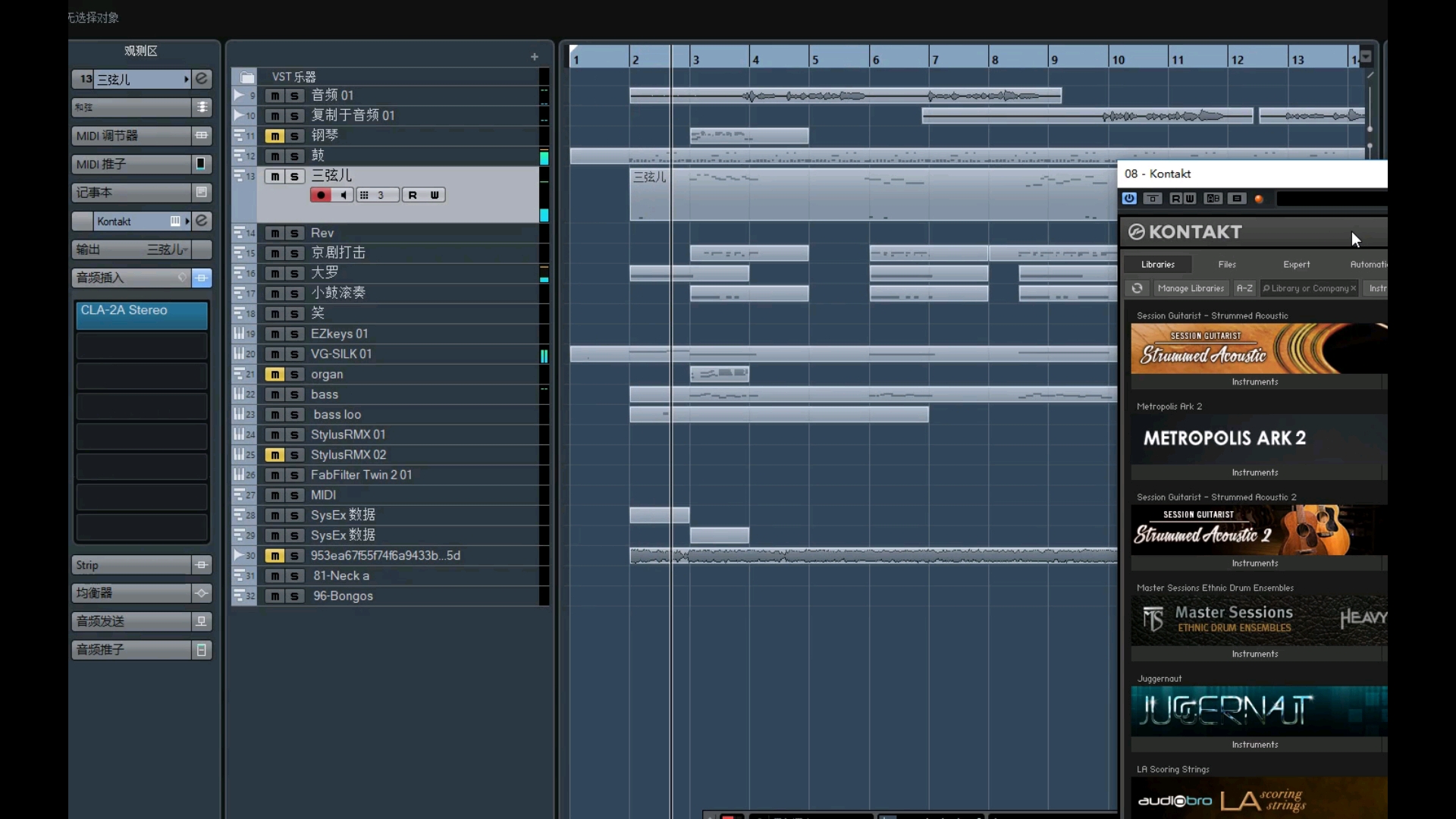Click the Library or Company search field
Viewport: 1456px width, 819px height.
(x=1310, y=288)
